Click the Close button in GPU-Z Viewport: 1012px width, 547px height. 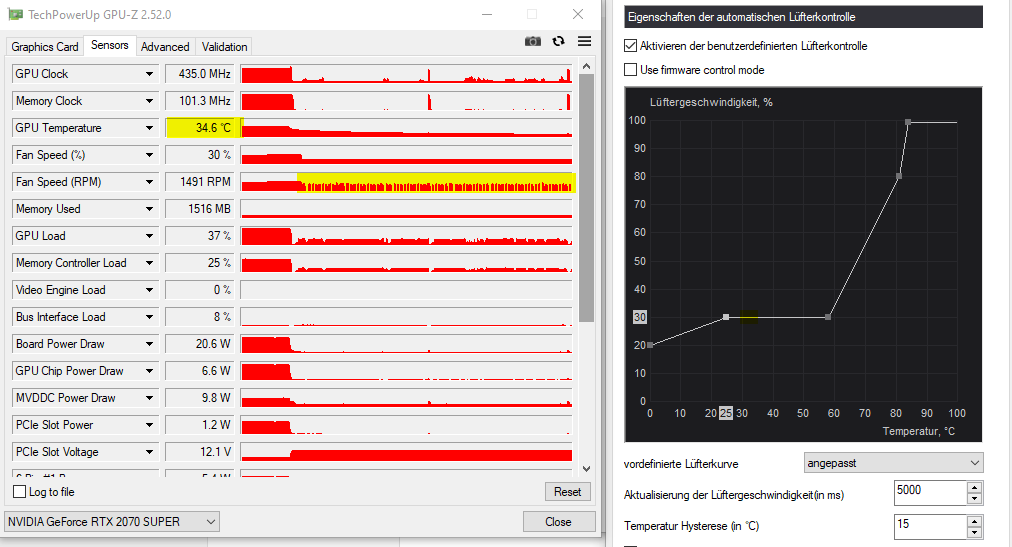point(558,522)
